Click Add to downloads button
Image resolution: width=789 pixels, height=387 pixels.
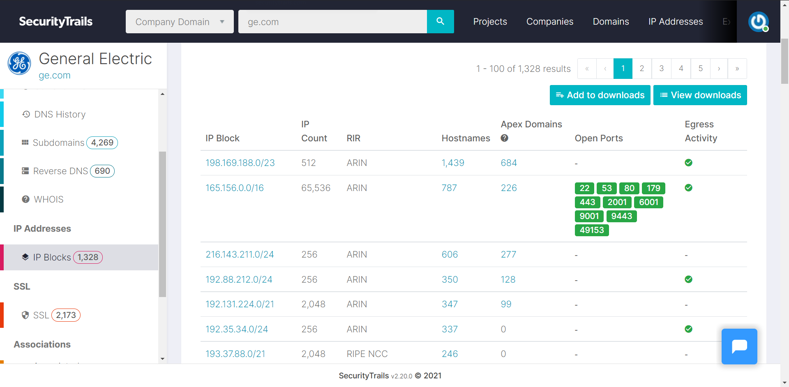tap(600, 95)
